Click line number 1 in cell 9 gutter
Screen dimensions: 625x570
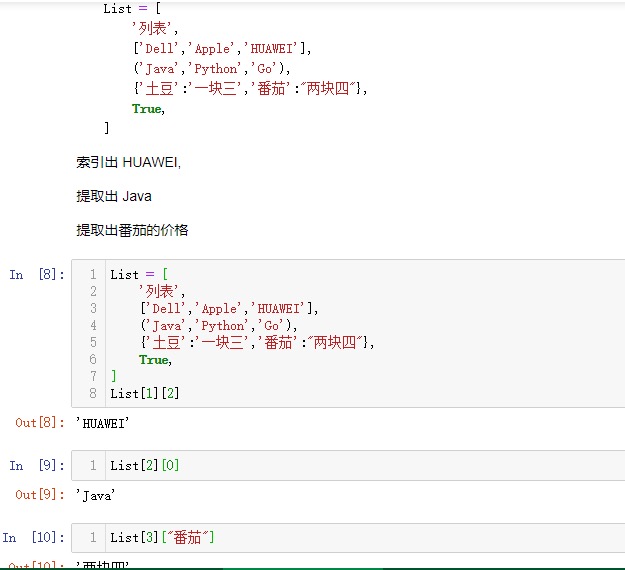point(92,465)
